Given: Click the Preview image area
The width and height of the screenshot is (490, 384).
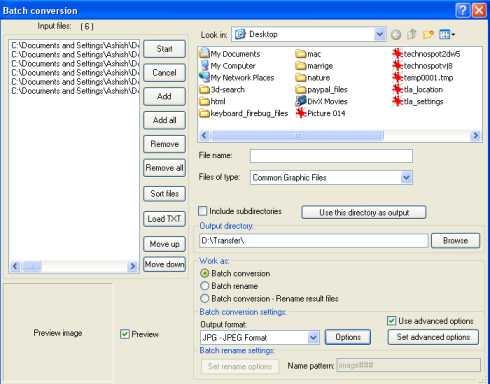Looking at the screenshot, I should coord(58,333).
